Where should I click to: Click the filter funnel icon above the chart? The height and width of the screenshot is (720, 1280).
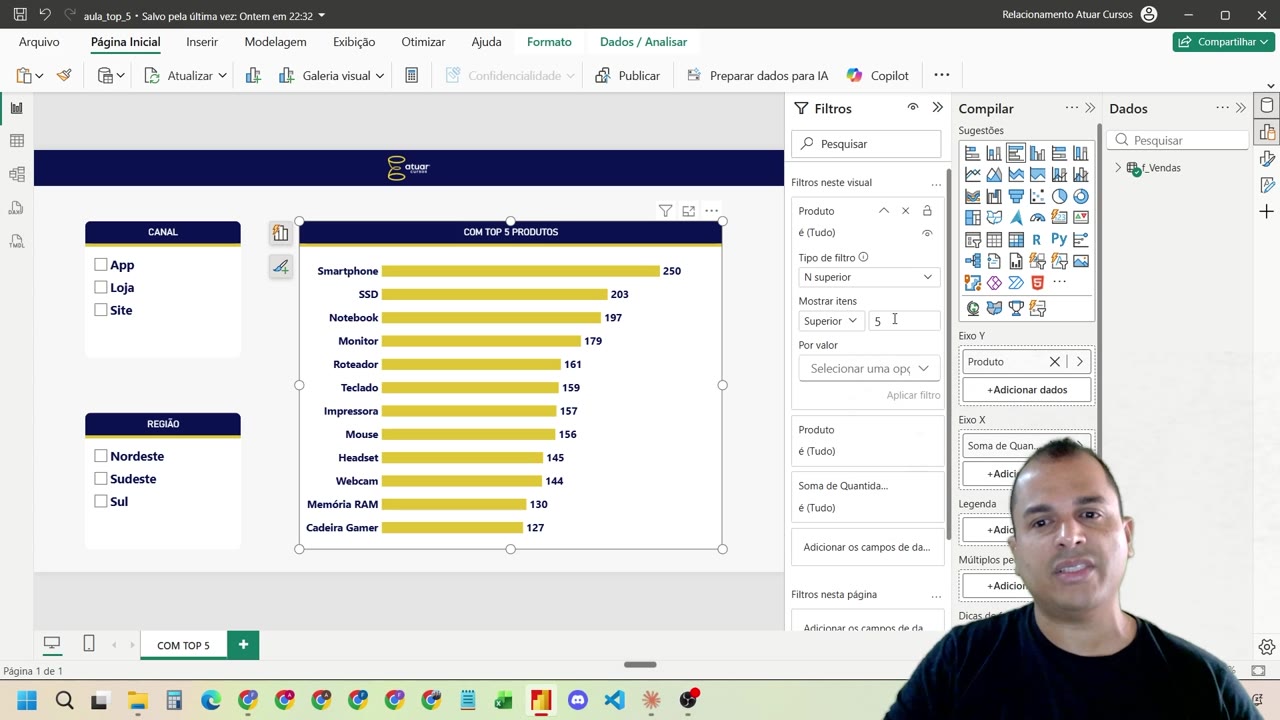click(x=665, y=211)
